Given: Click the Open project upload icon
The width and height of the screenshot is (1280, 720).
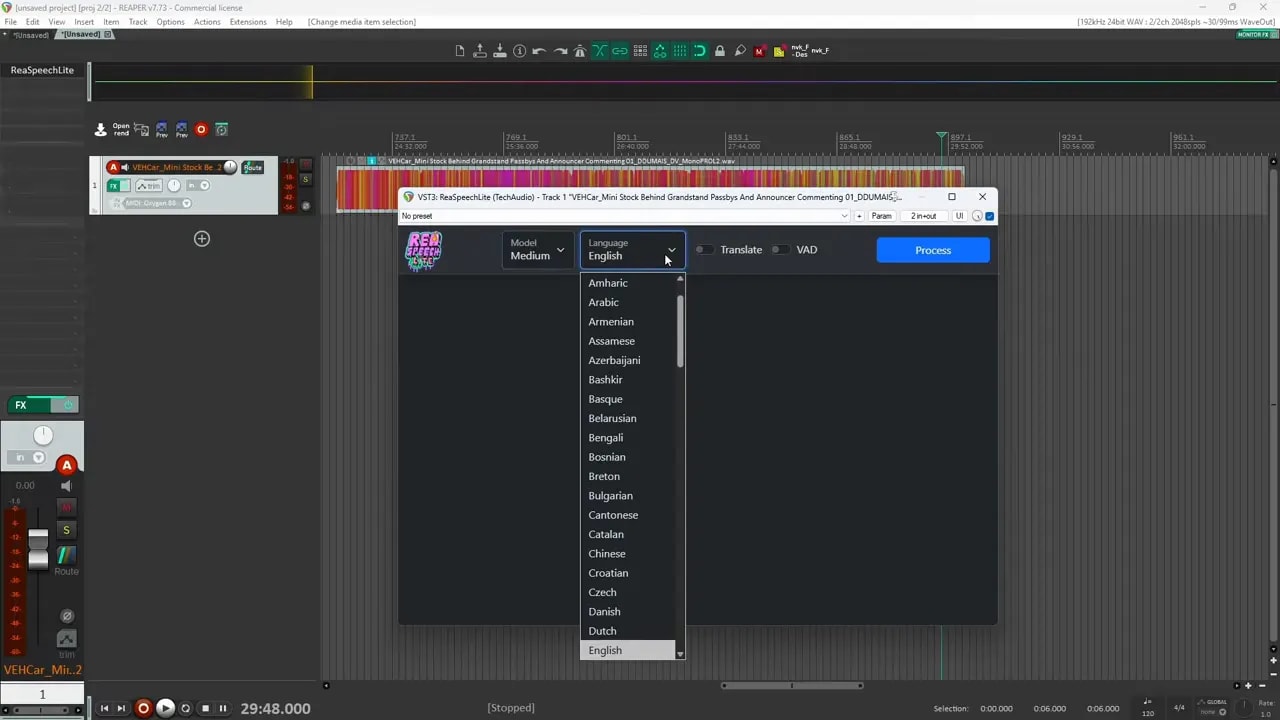Looking at the screenshot, I should click(480, 51).
